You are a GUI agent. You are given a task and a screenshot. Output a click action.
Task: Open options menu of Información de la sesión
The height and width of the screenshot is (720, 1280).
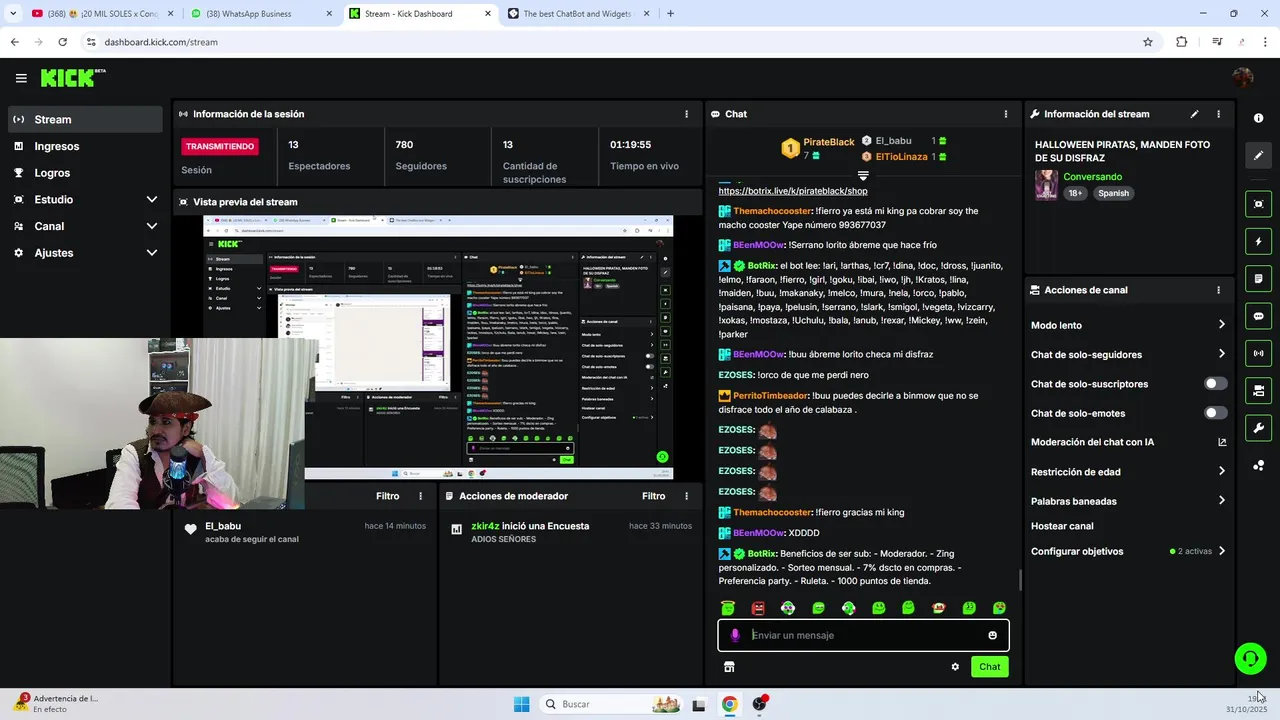tap(686, 114)
